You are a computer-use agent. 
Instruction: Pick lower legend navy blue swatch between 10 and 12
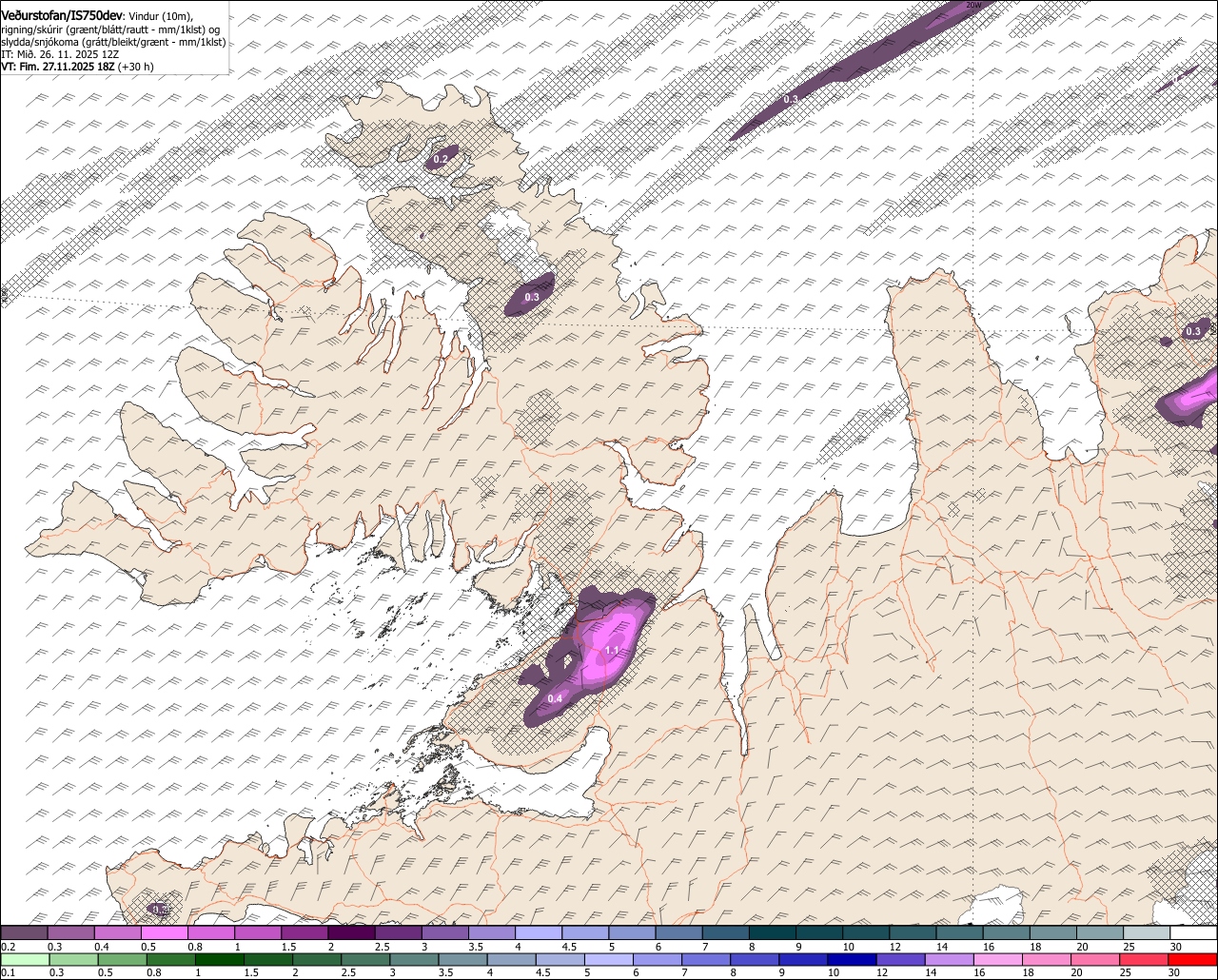coord(852,959)
